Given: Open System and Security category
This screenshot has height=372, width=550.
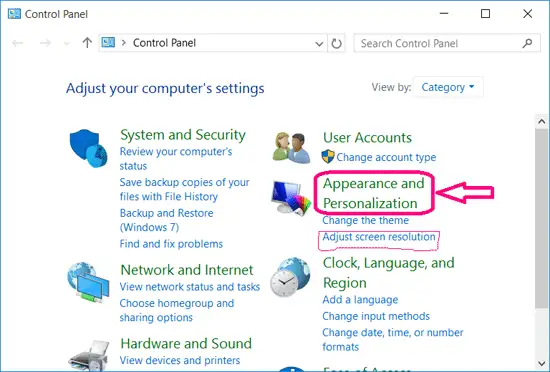Looking at the screenshot, I should coord(183,135).
